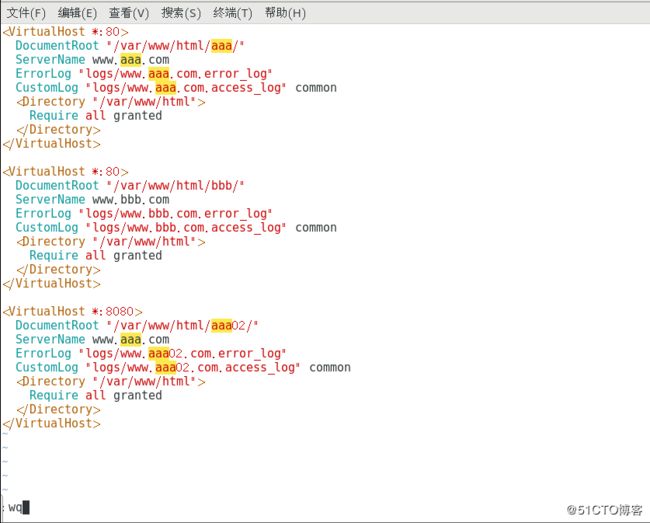
Task: Click ErrorLog www.aaa02.com.error_log line
Action: point(150,354)
